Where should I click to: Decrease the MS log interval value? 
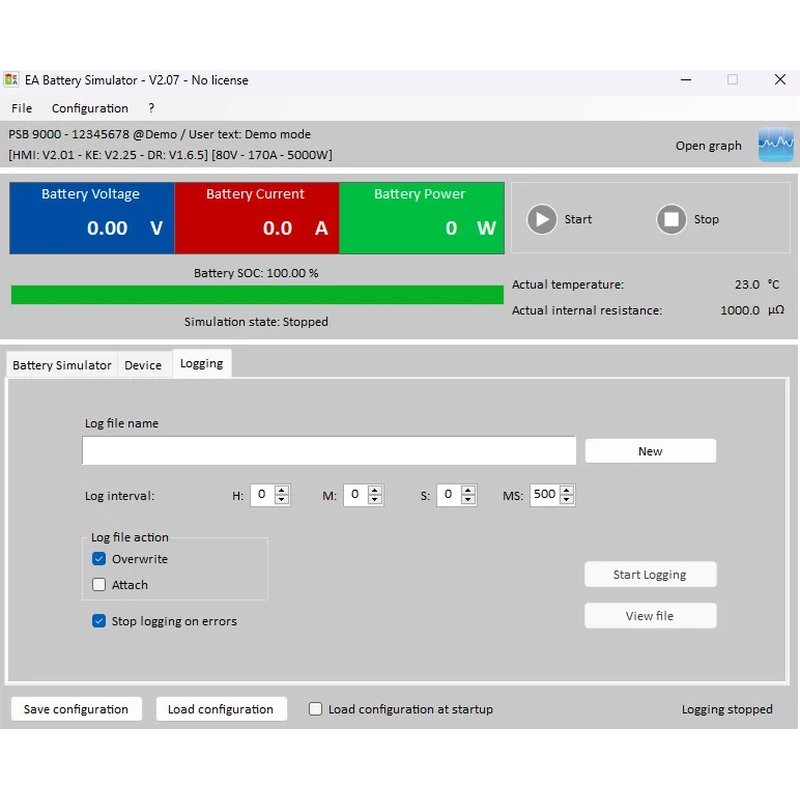[566, 499]
